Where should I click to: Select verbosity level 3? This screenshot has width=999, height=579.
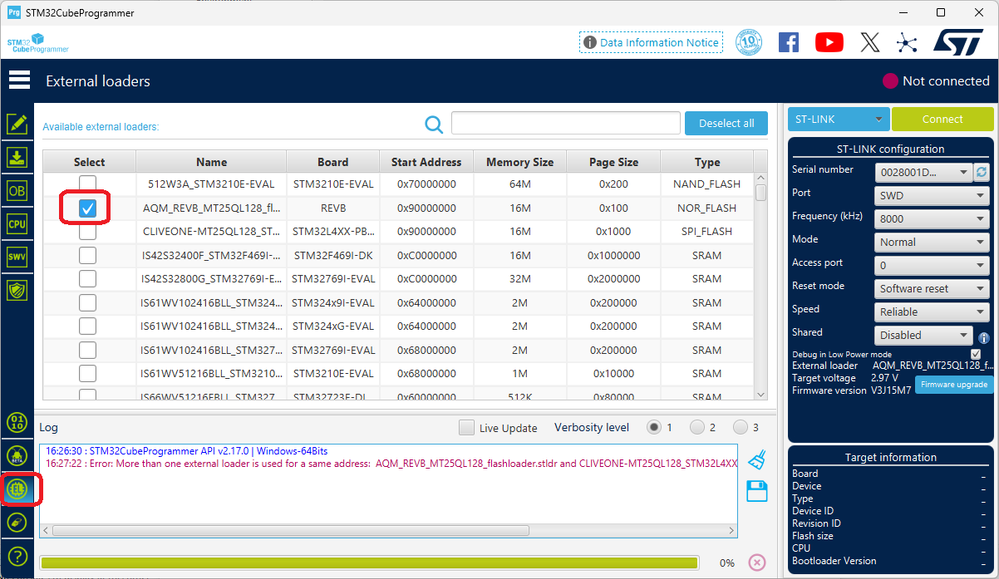tap(740, 427)
